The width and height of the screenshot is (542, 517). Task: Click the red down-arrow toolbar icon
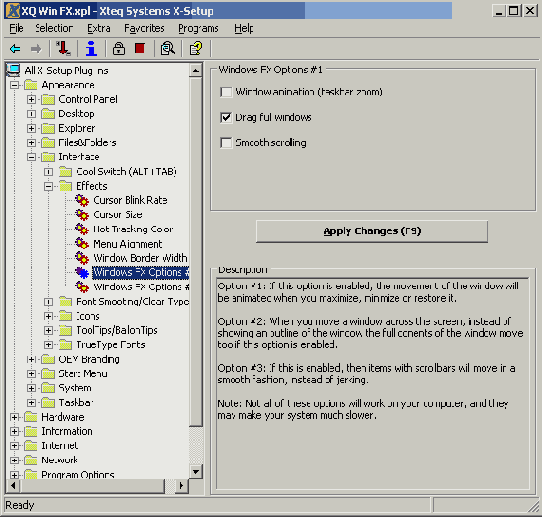tap(63, 48)
